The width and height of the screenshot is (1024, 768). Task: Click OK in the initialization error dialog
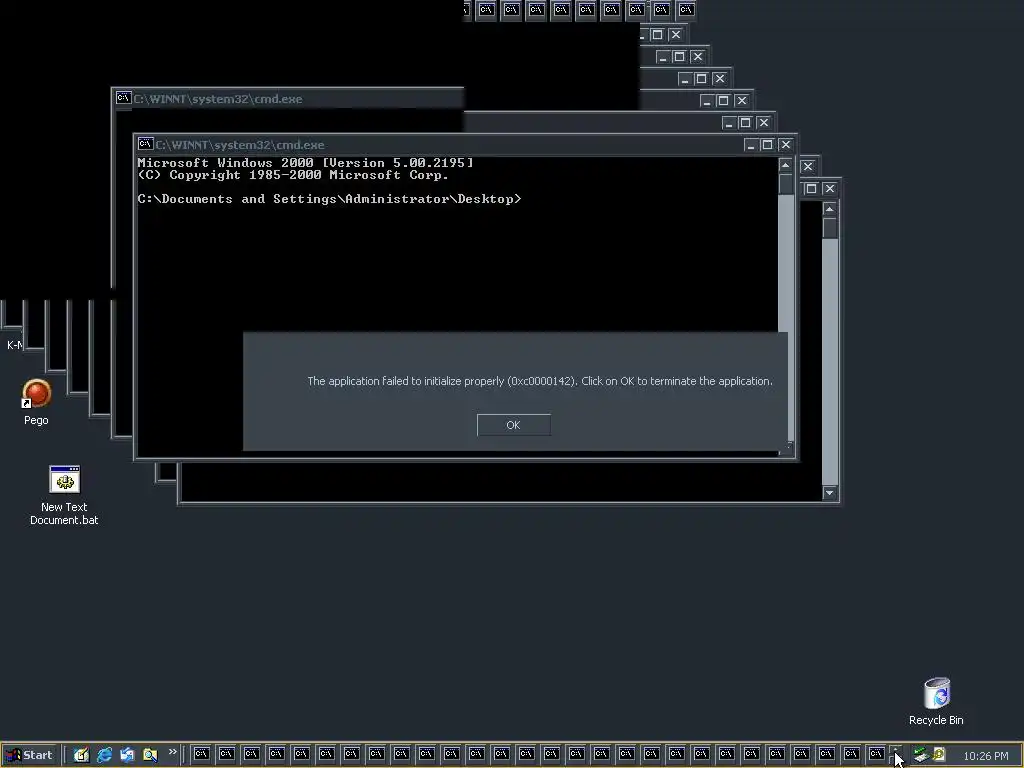pos(513,425)
